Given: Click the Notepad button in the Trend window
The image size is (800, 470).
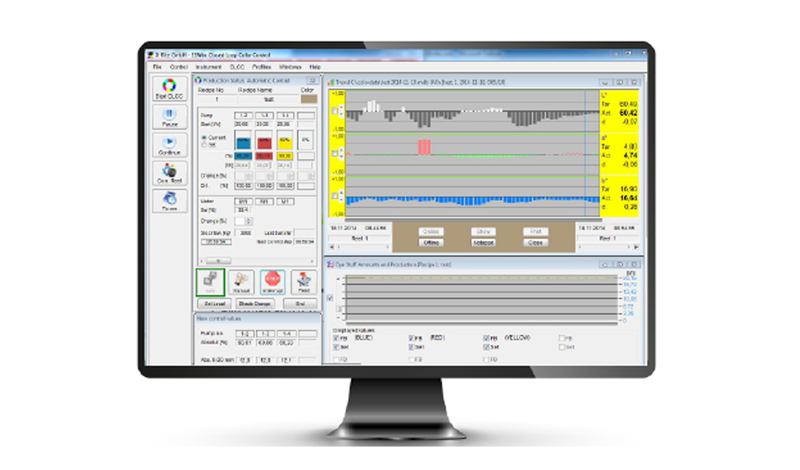Looking at the screenshot, I should (x=483, y=242).
